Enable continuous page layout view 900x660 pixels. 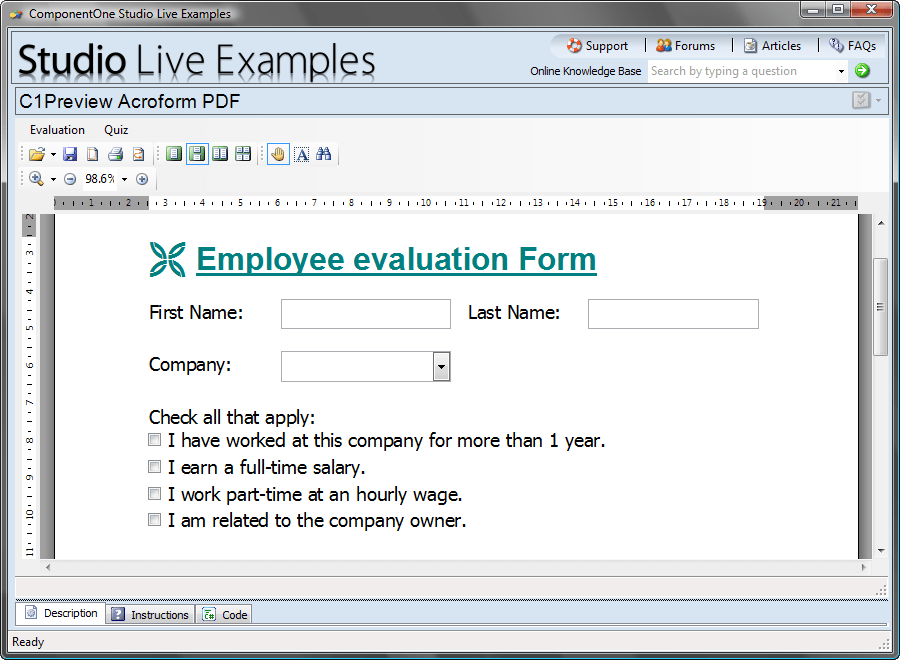tap(197, 153)
